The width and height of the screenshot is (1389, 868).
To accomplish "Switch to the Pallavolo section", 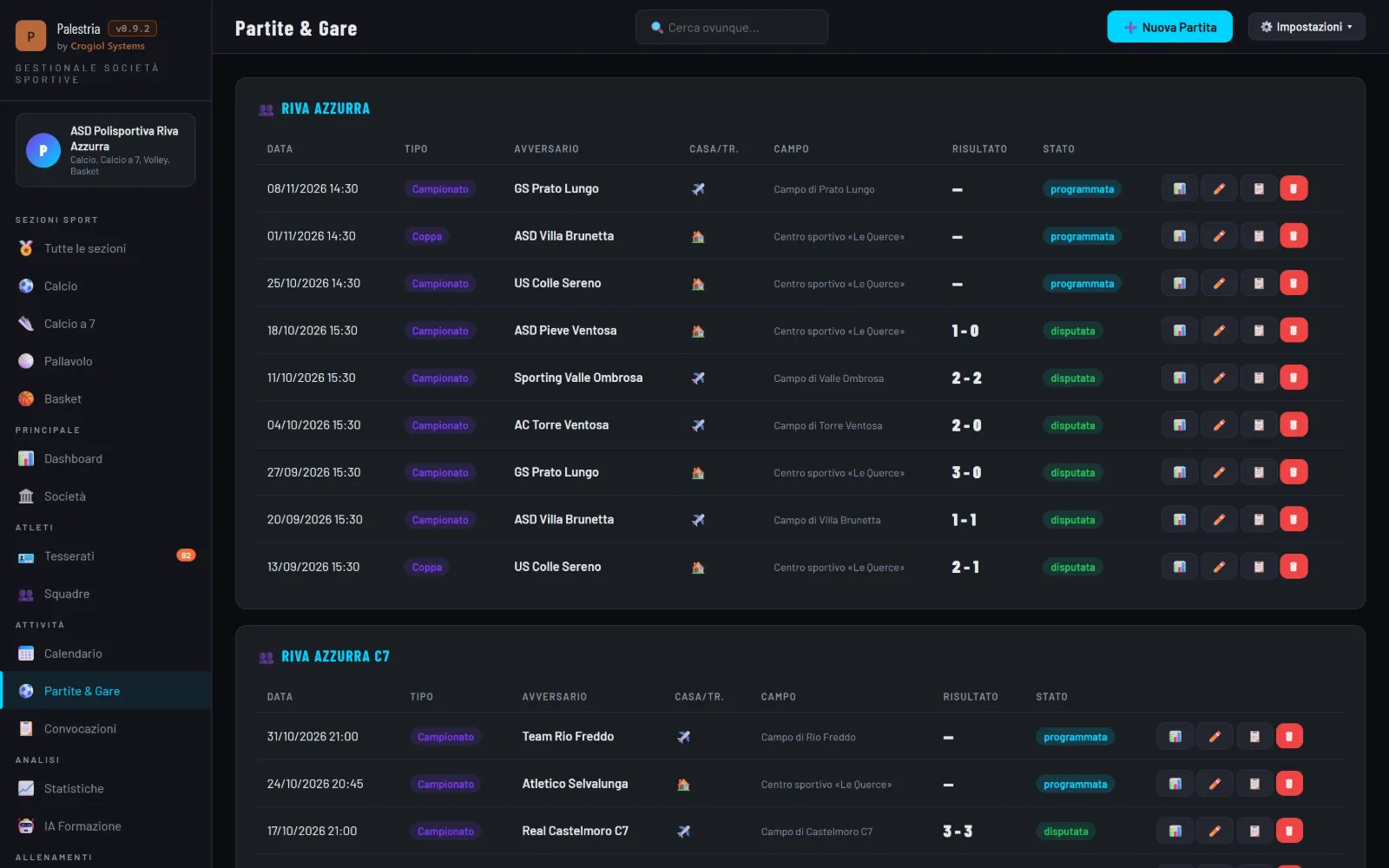I will pos(106,361).
